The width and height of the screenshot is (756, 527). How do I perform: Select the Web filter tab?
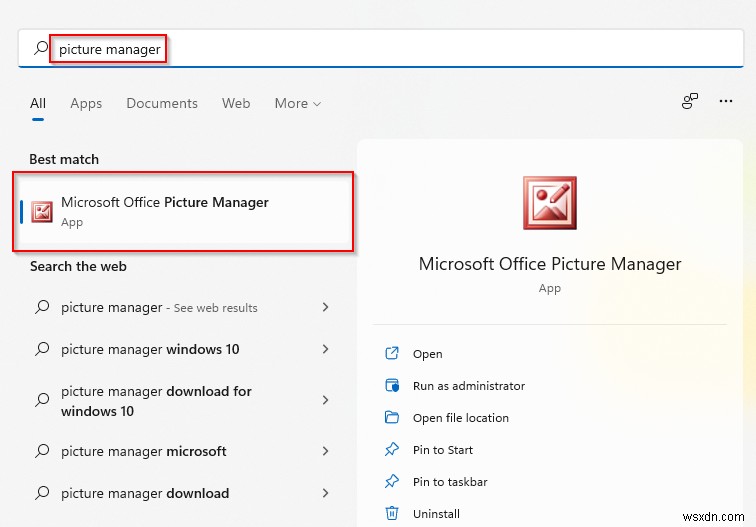[236, 103]
